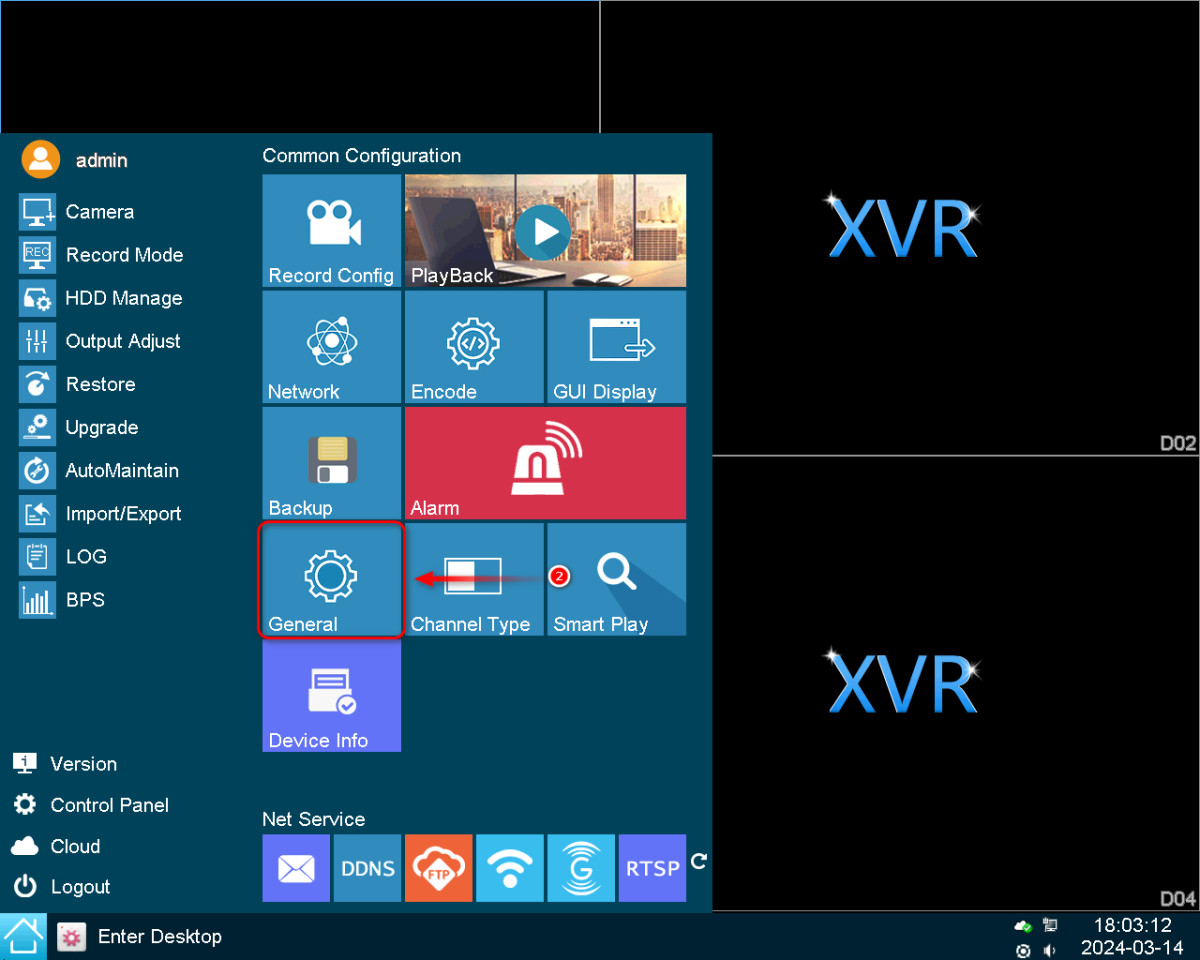Click the refresh arrow beside Net Service icons
This screenshot has height=960, width=1200.
coord(699,861)
